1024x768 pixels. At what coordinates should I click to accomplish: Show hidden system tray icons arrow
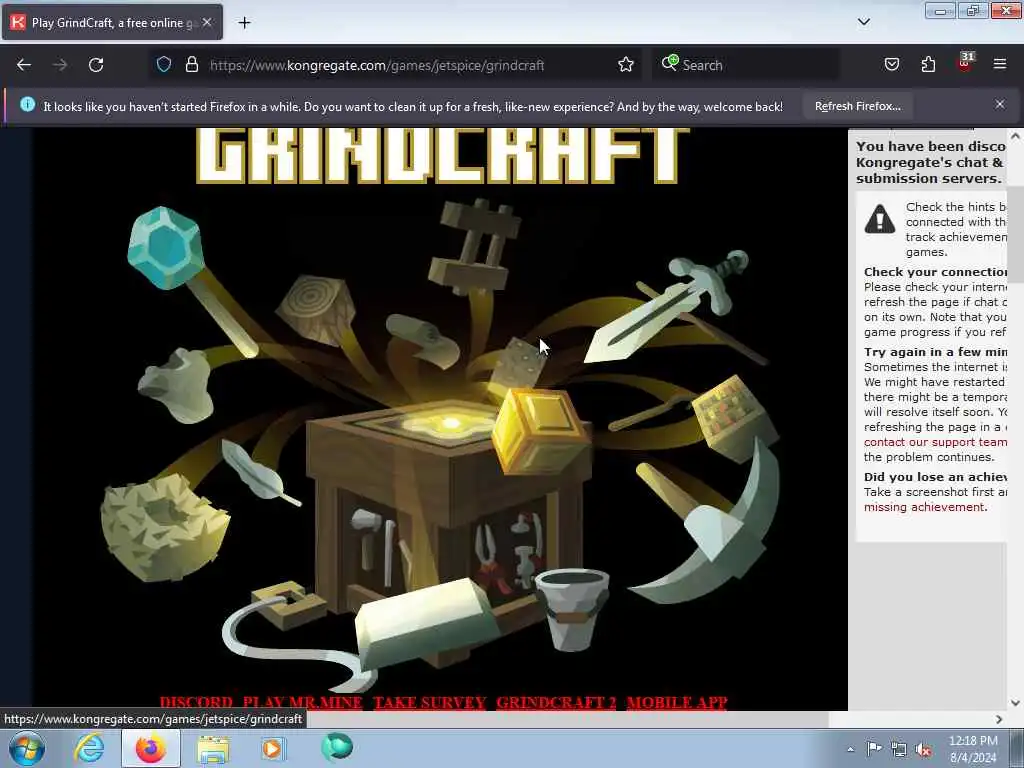[x=850, y=750]
